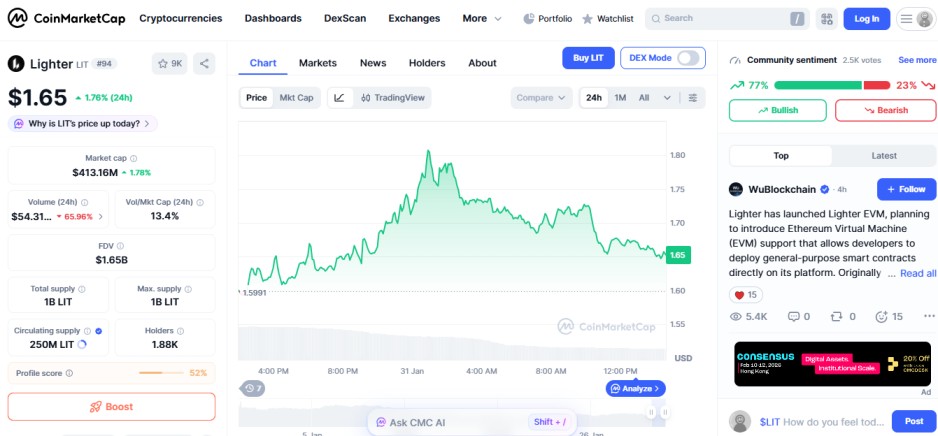Switch to Markets tab
Screen dimensions: 938x436
[x=318, y=63]
